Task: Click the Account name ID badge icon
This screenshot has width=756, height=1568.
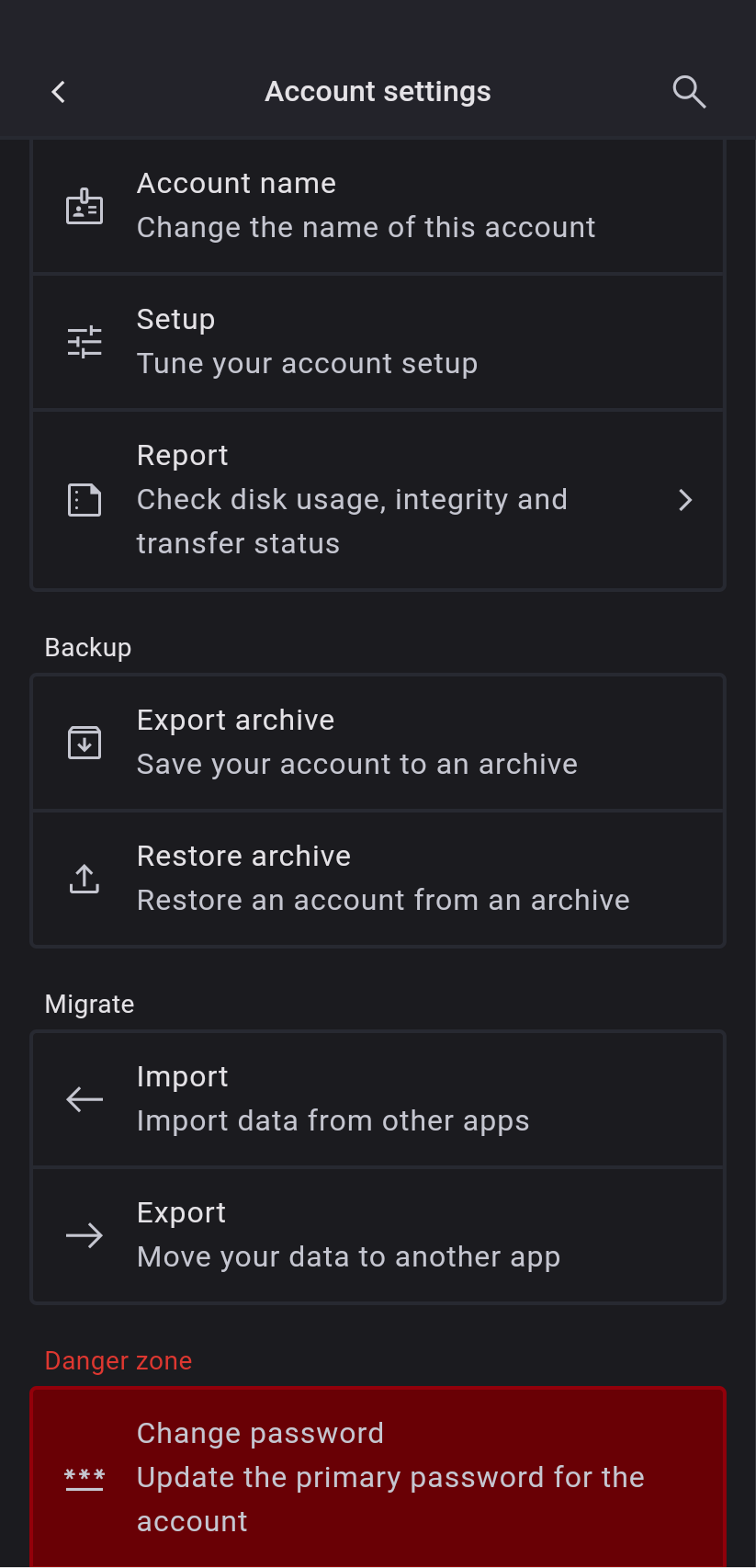Action: (x=85, y=207)
